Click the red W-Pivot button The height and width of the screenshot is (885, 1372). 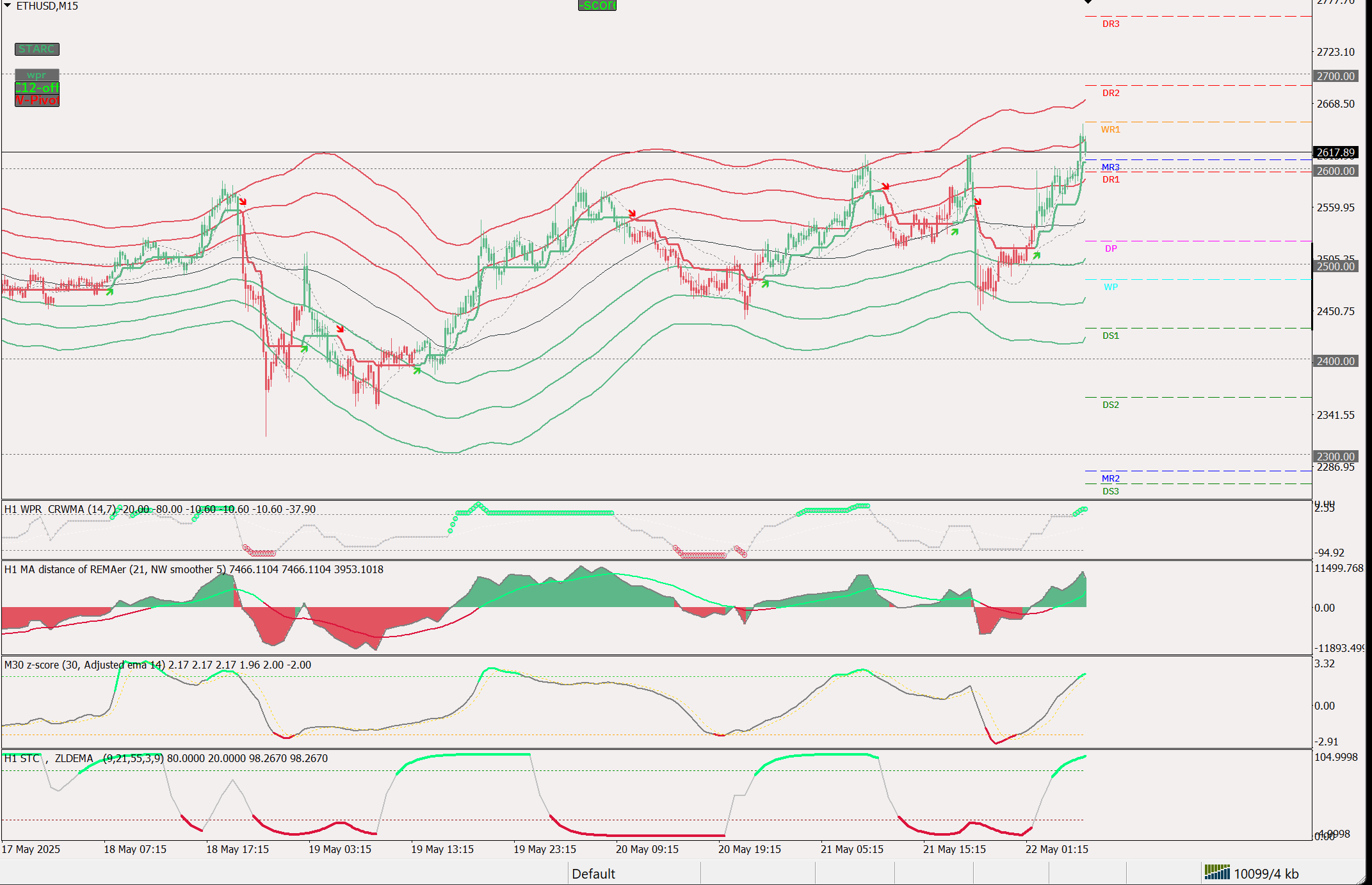click(x=37, y=101)
